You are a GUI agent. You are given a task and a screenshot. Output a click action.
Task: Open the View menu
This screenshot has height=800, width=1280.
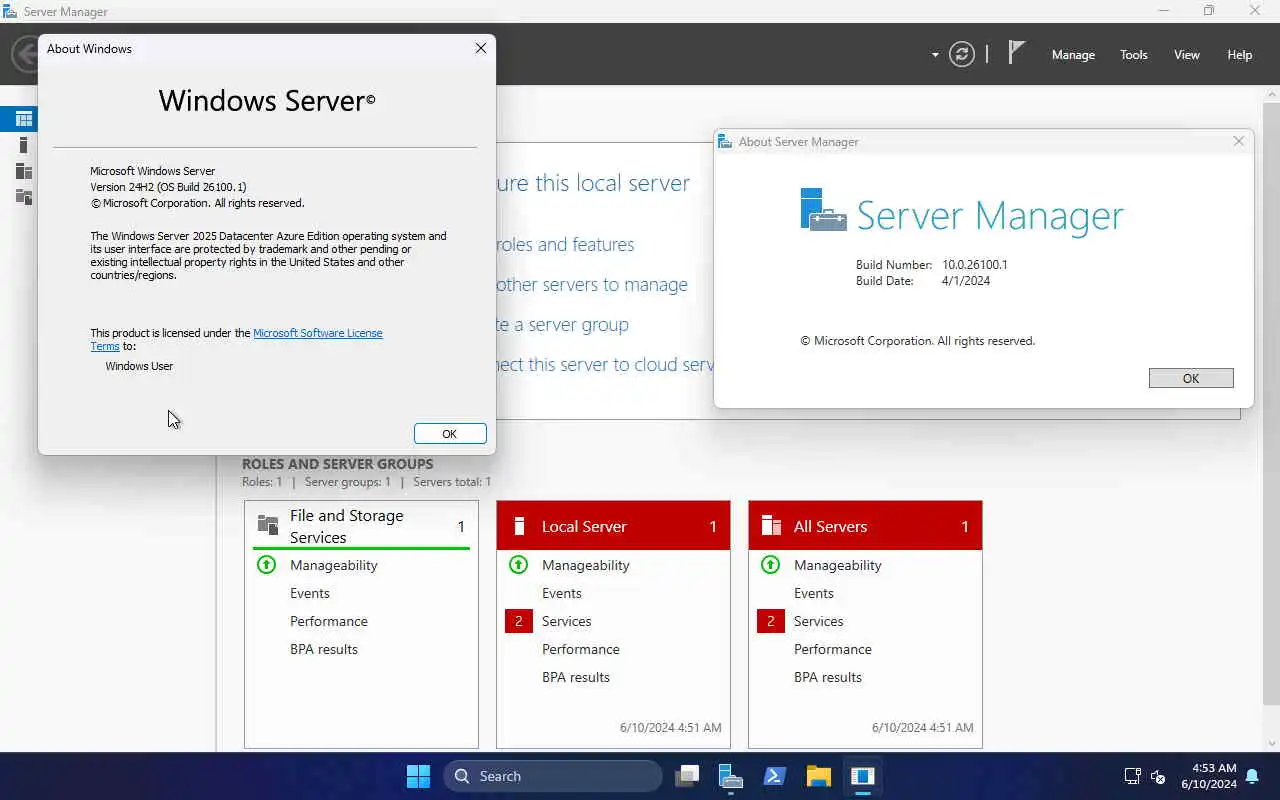click(x=1187, y=55)
